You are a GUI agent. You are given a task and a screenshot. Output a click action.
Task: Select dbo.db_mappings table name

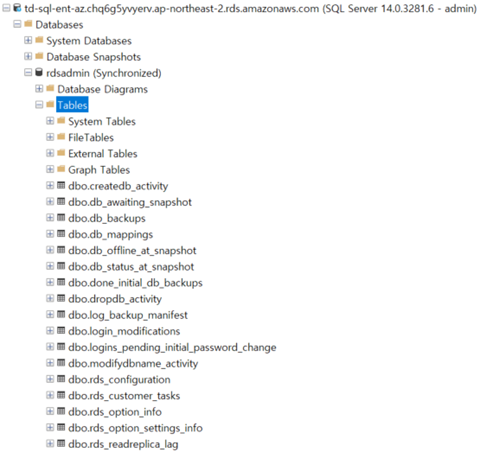tap(111, 234)
